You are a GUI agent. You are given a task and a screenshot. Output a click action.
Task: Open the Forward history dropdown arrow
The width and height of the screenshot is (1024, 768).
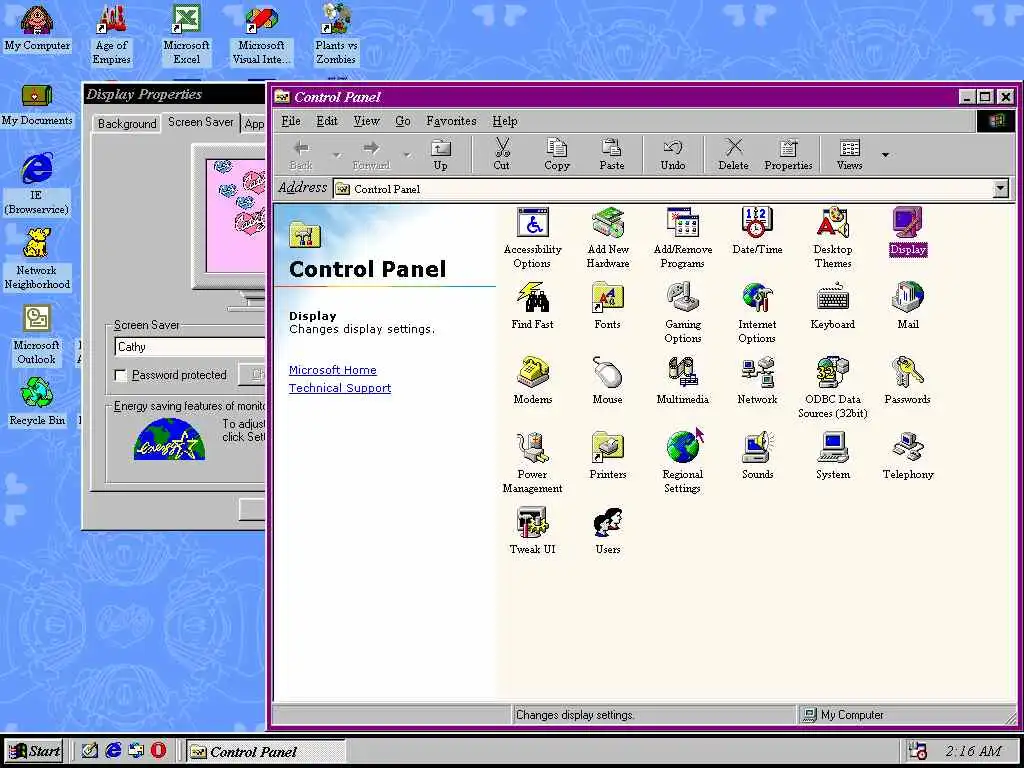tap(407, 155)
